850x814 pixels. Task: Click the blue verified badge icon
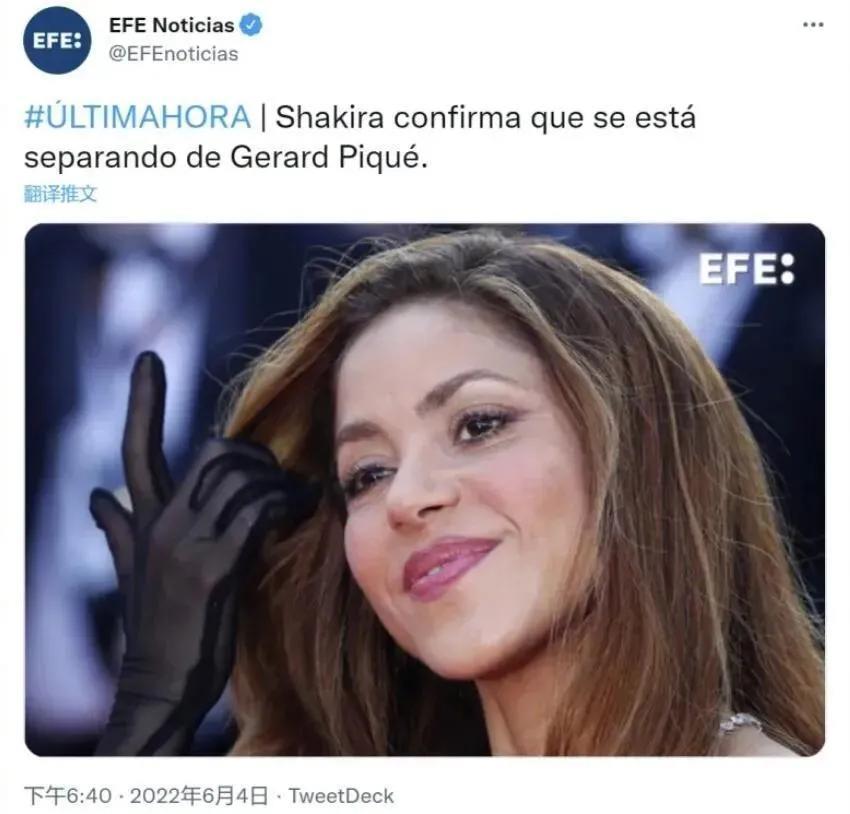(x=251, y=25)
